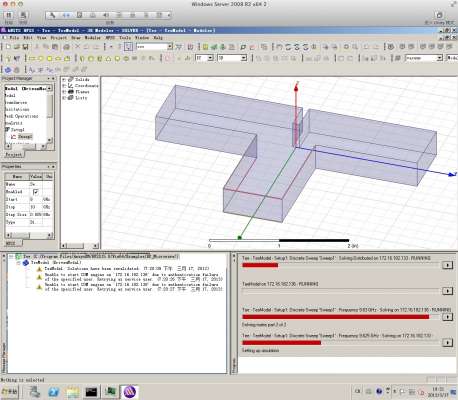Click the Setup1 icon in Project Manager
The image size is (458, 400).
[x=7, y=130]
